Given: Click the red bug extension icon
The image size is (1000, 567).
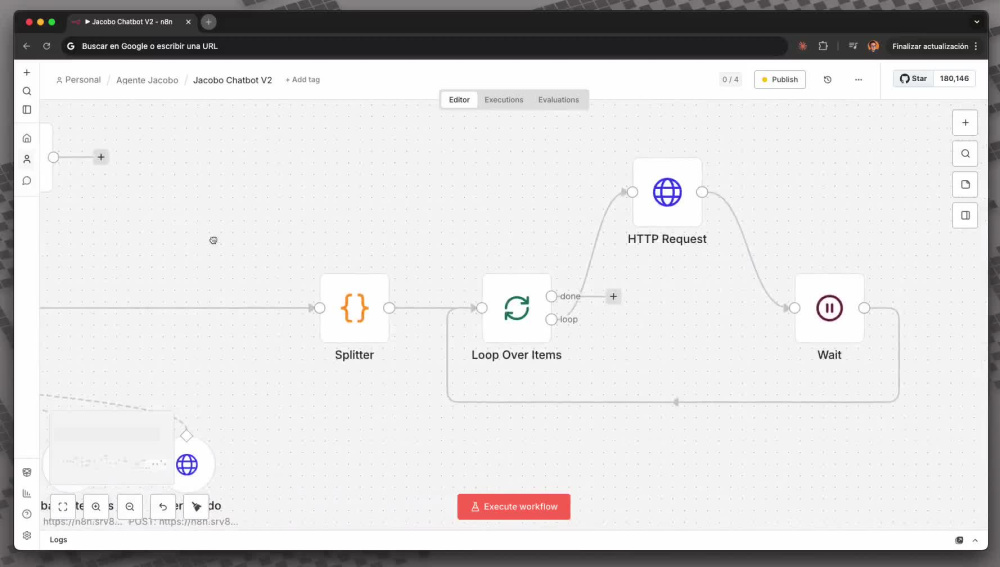Looking at the screenshot, I should (x=802, y=46).
